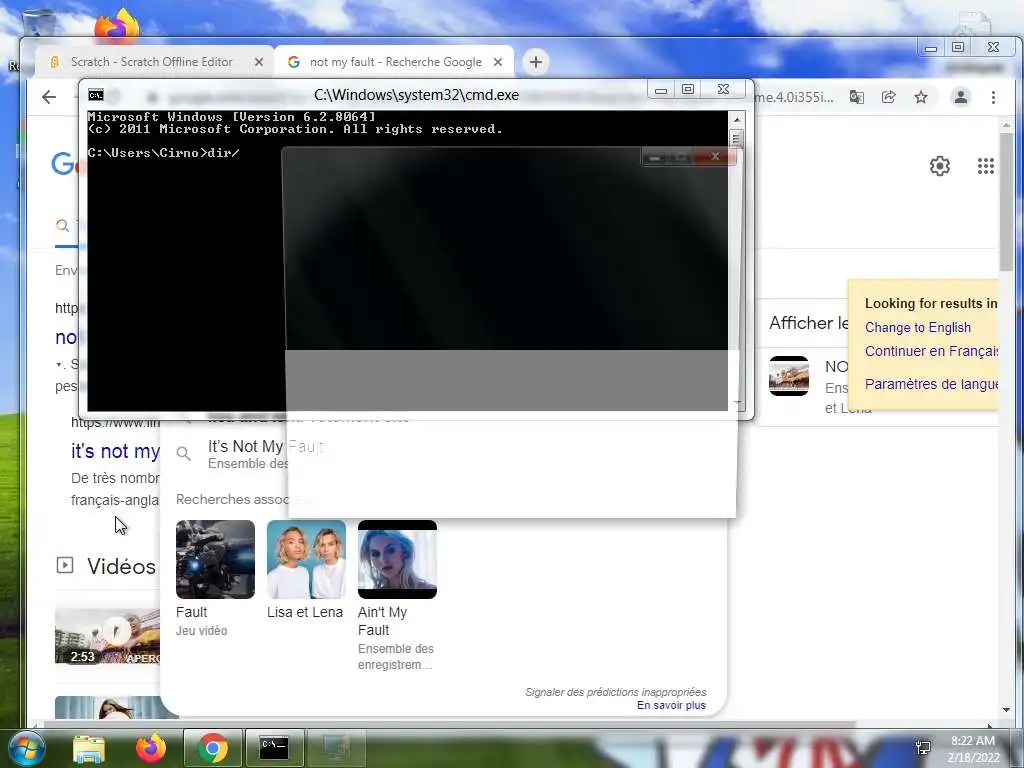Open a new Chrome tab with plus button
Image resolution: width=1024 pixels, height=768 pixels.
(x=536, y=62)
